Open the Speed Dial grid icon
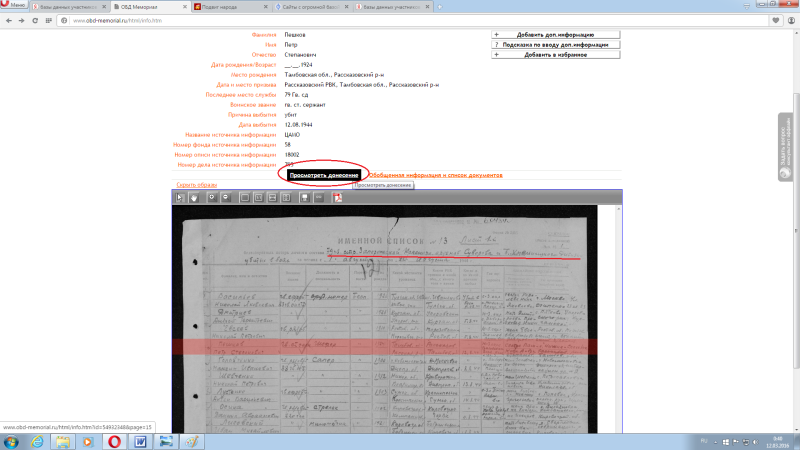 (x=48, y=20)
